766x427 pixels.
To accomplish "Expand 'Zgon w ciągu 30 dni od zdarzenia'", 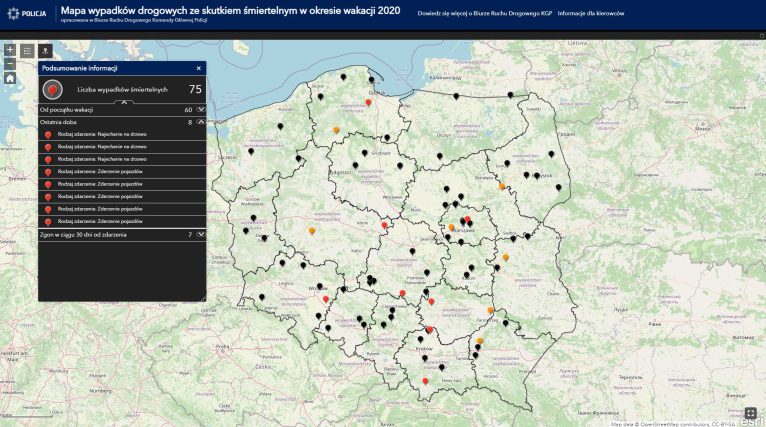I will tap(200, 234).
